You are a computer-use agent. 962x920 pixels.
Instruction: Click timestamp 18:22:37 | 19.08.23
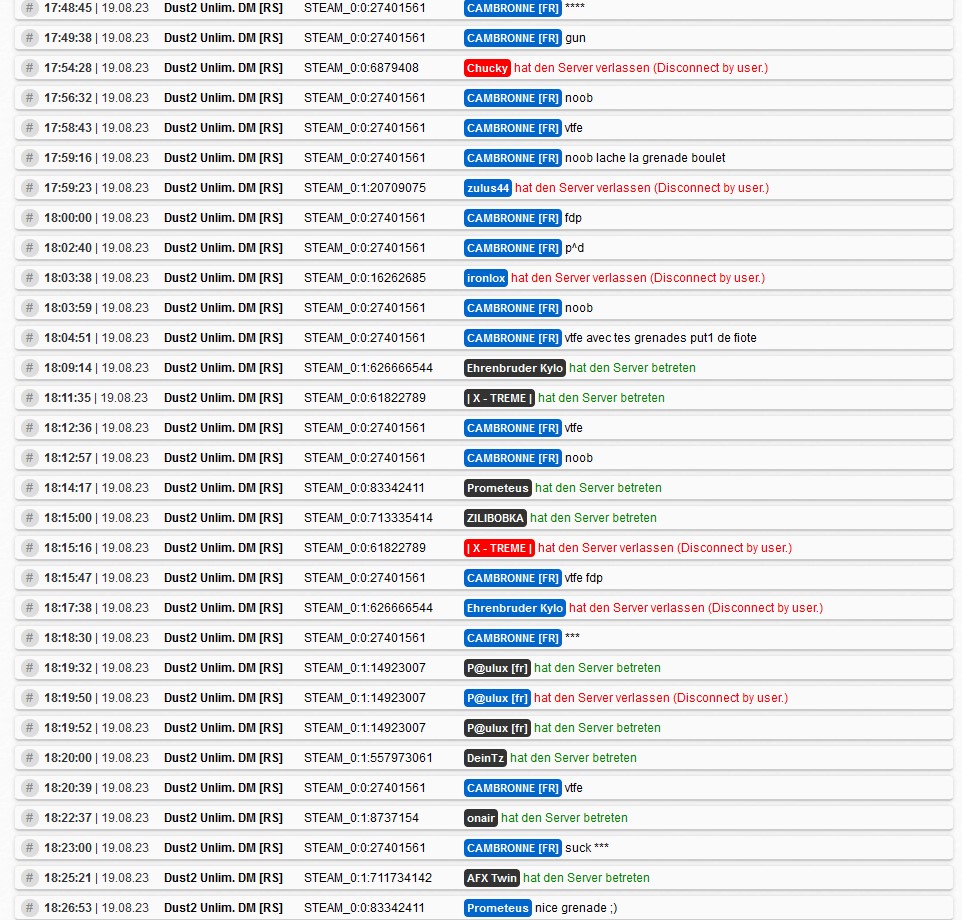(x=96, y=819)
